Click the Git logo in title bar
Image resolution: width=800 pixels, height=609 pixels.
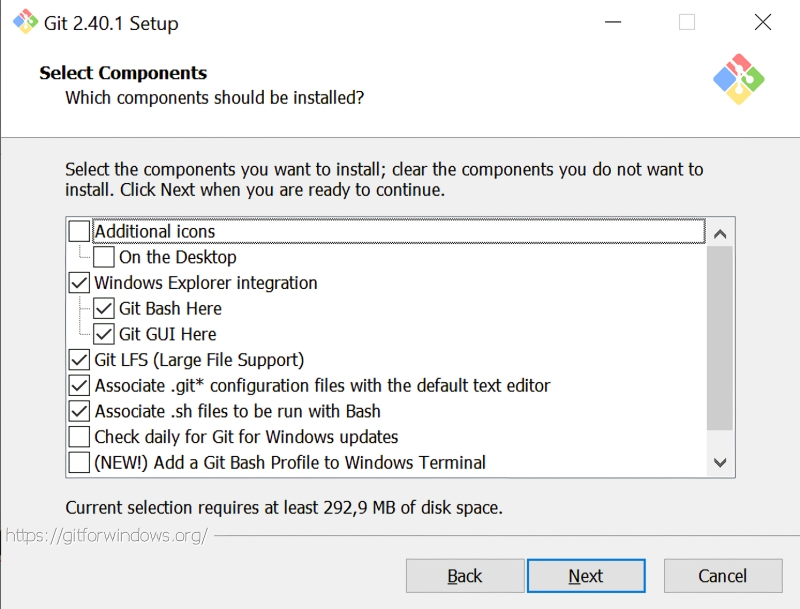pyautogui.click(x=25, y=22)
